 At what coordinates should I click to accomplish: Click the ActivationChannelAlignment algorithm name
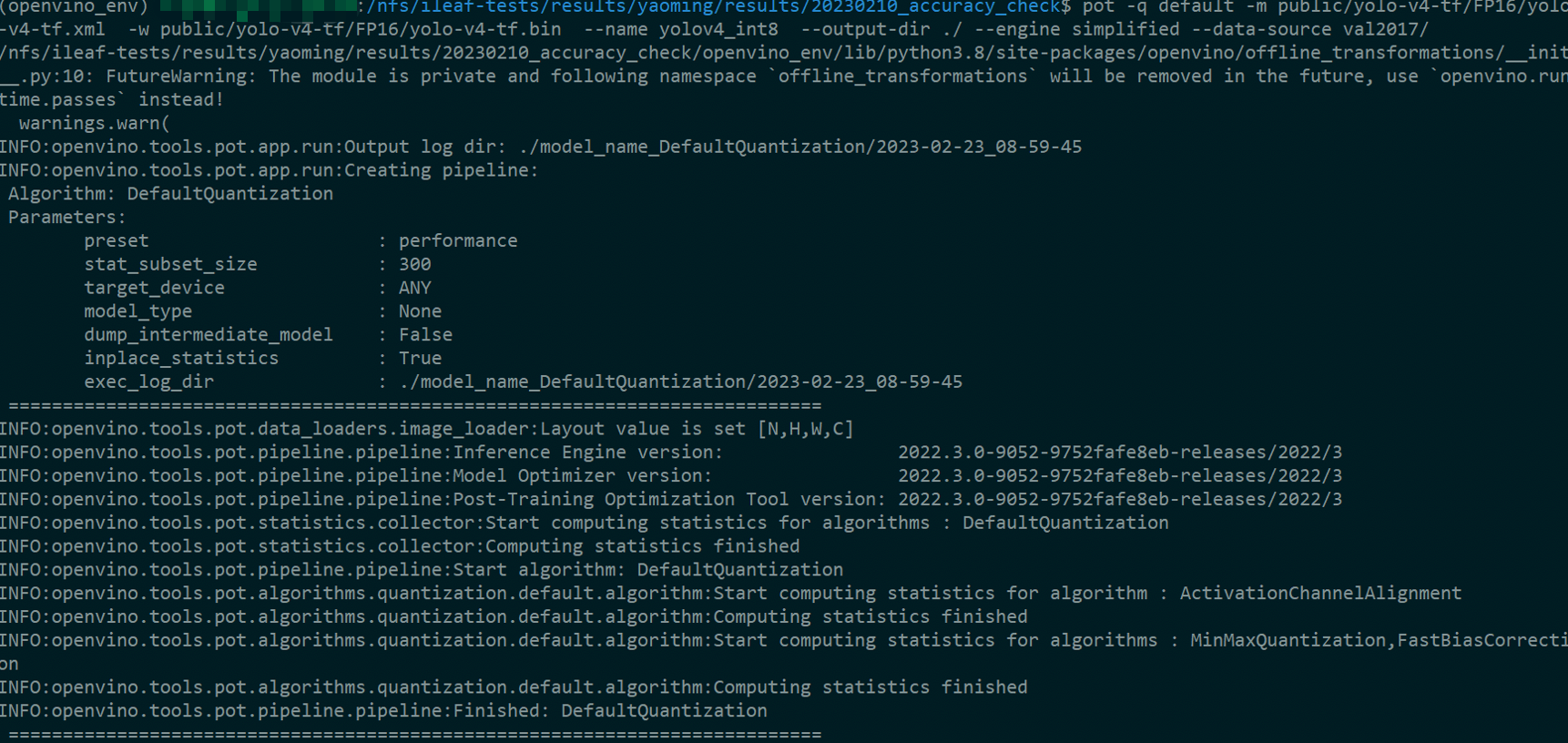pyautogui.click(x=1320, y=594)
